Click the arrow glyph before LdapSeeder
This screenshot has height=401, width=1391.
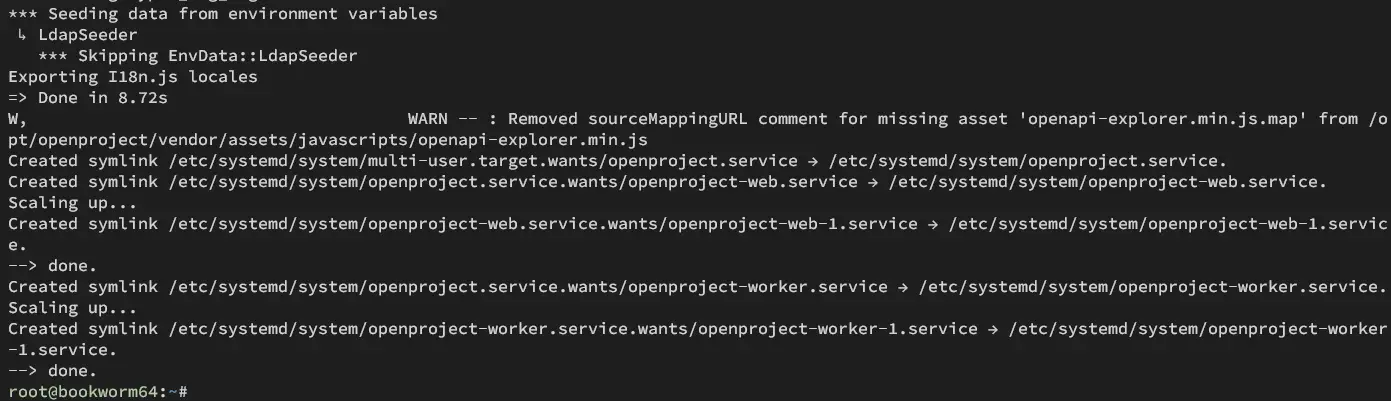(x=23, y=35)
